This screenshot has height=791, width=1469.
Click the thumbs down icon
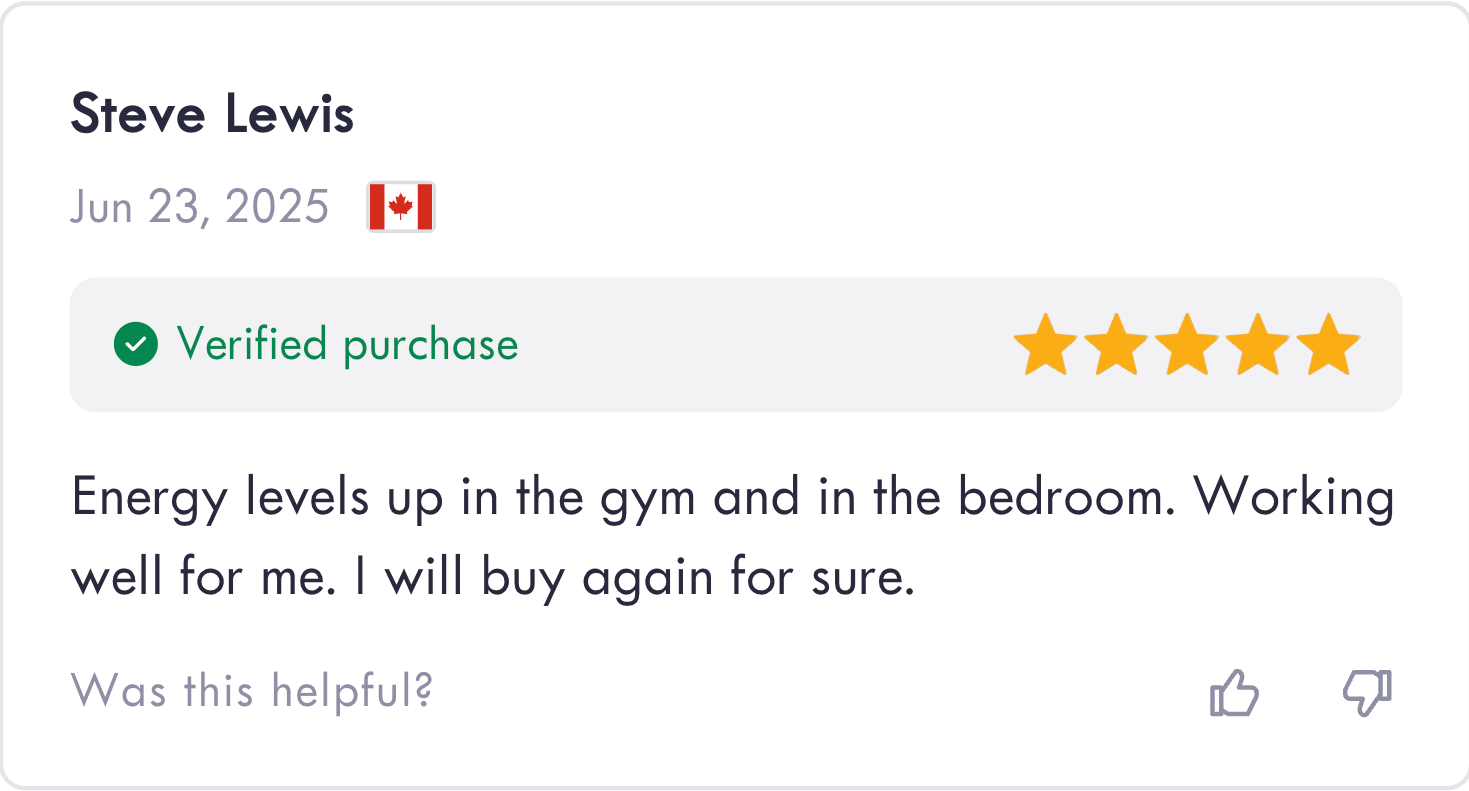click(x=1366, y=692)
